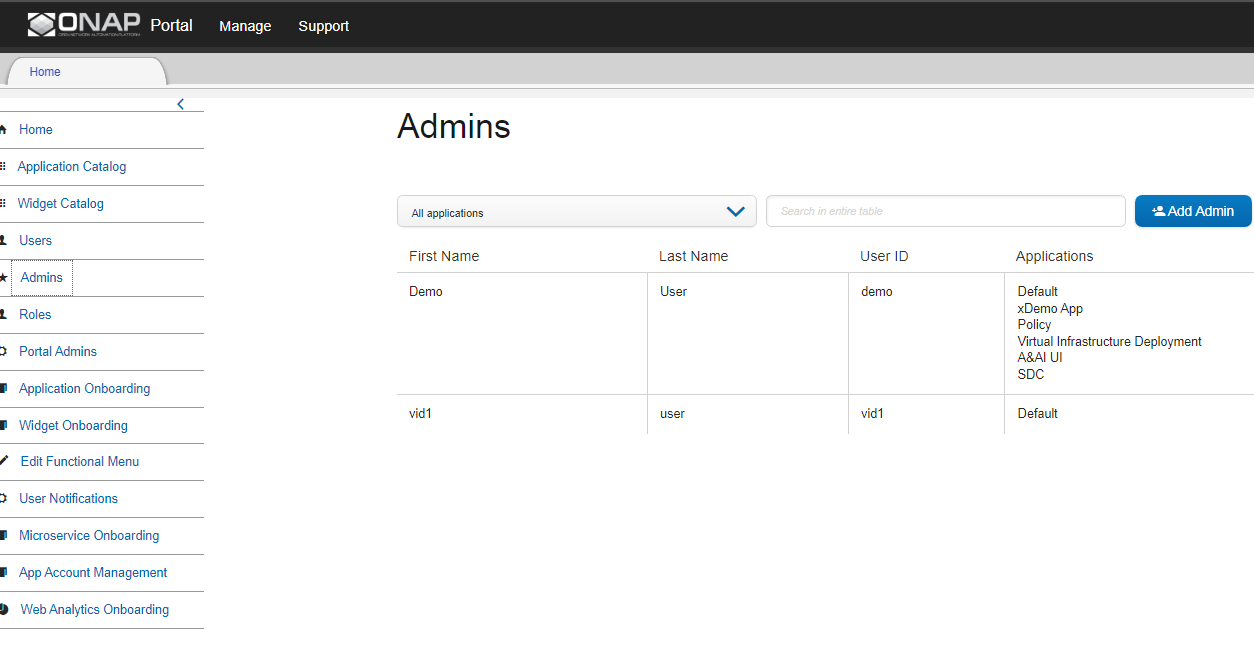Open Widget Catalog from sidebar
The width and height of the screenshot is (1254, 650).
(61, 203)
